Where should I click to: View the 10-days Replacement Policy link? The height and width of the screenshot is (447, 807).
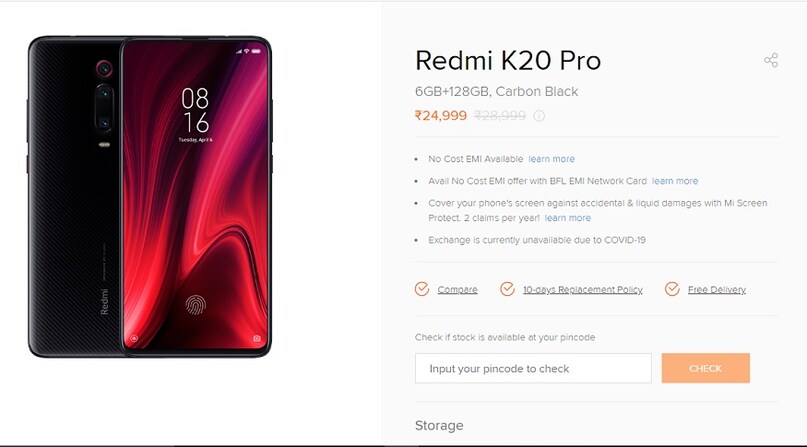(x=583, y=290)
